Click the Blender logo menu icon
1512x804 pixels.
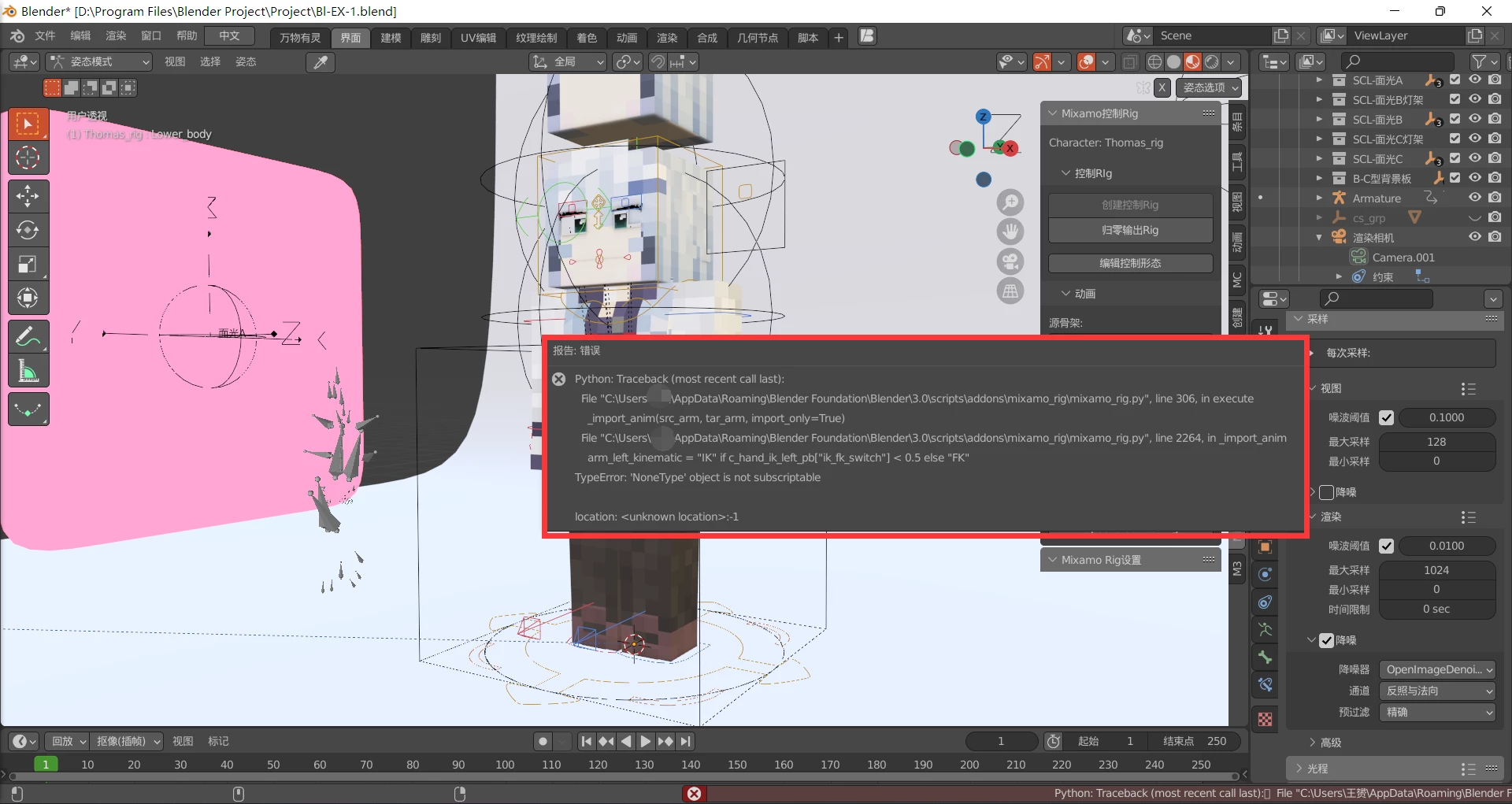point(17,36)
